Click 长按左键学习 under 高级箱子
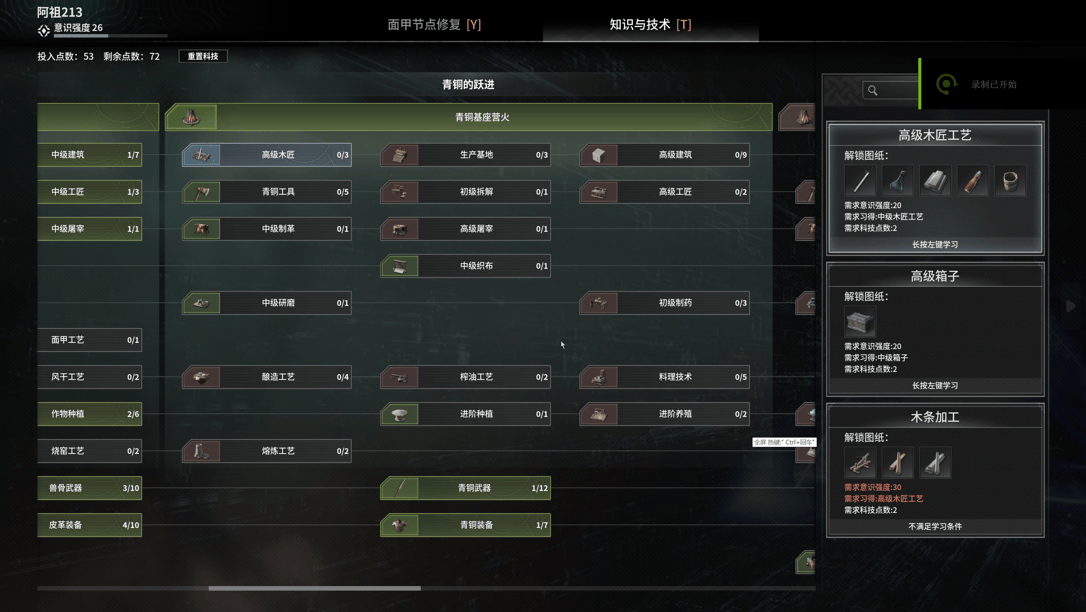The height and width of the screenshot is (612, 1086). [x=935, y=386]
